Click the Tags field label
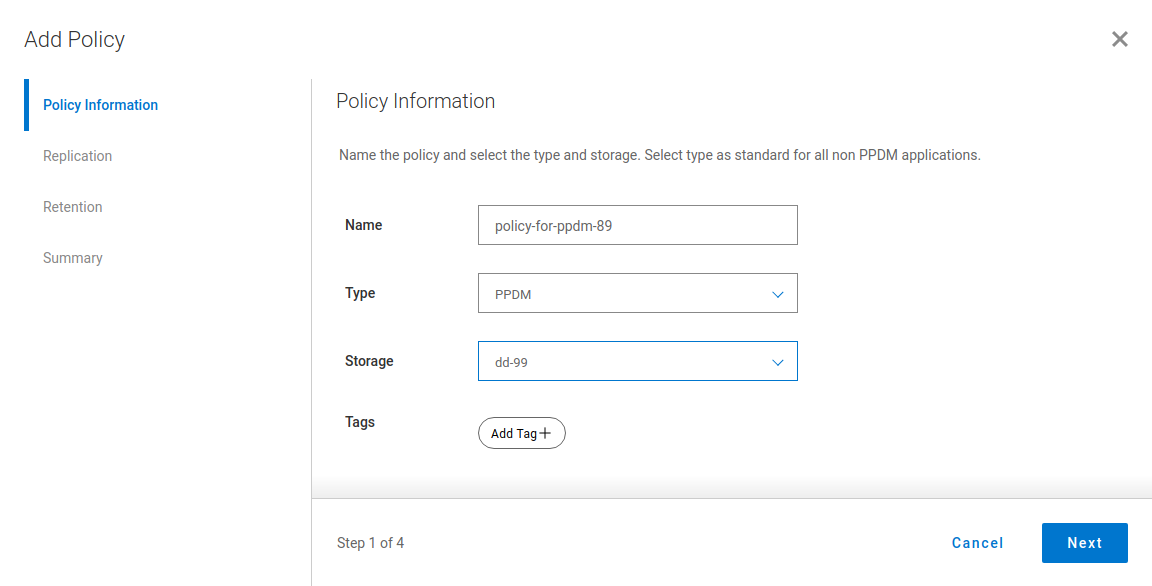 pos(360,422)
